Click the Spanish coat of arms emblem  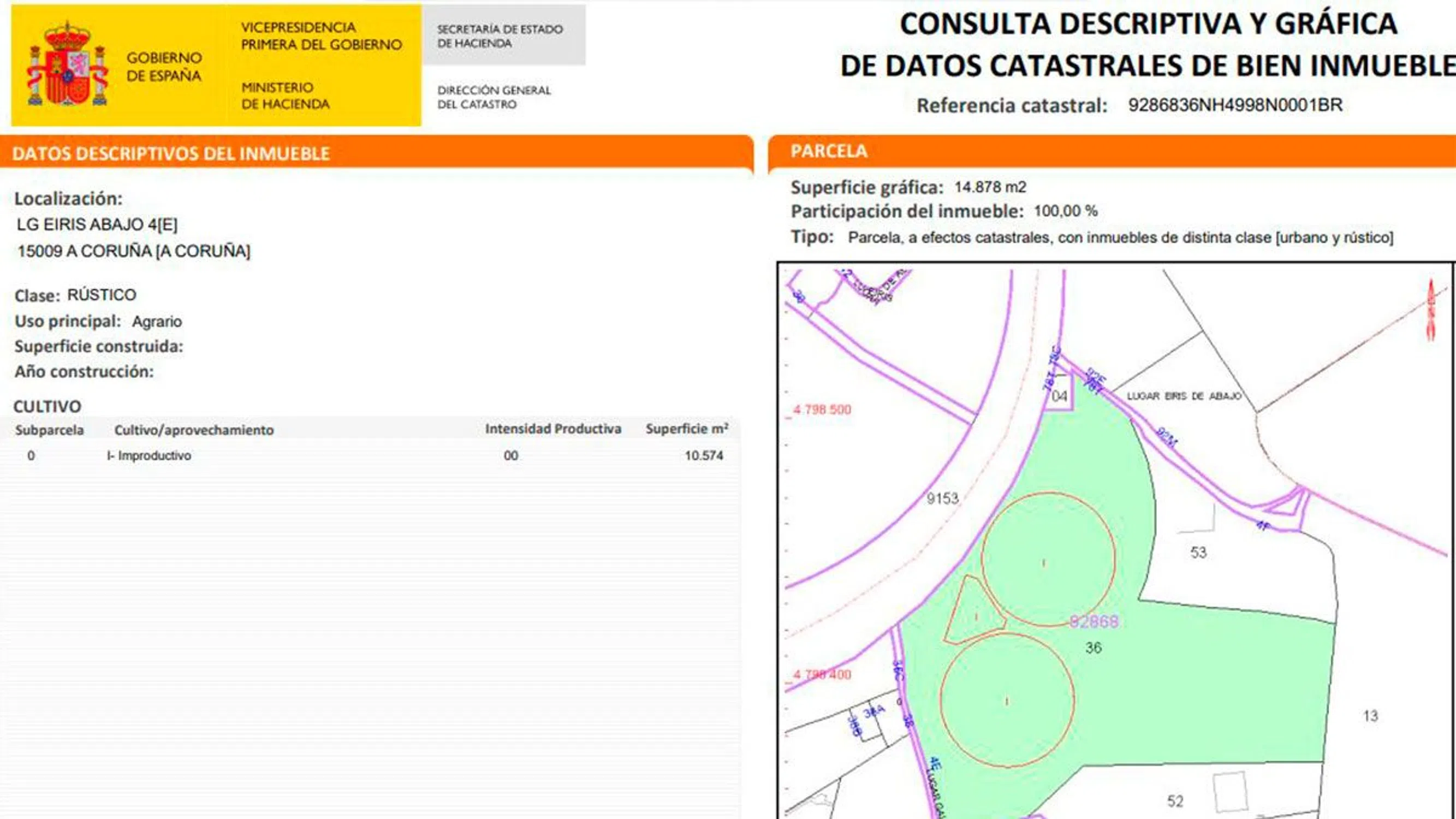(x=67, y=66)
